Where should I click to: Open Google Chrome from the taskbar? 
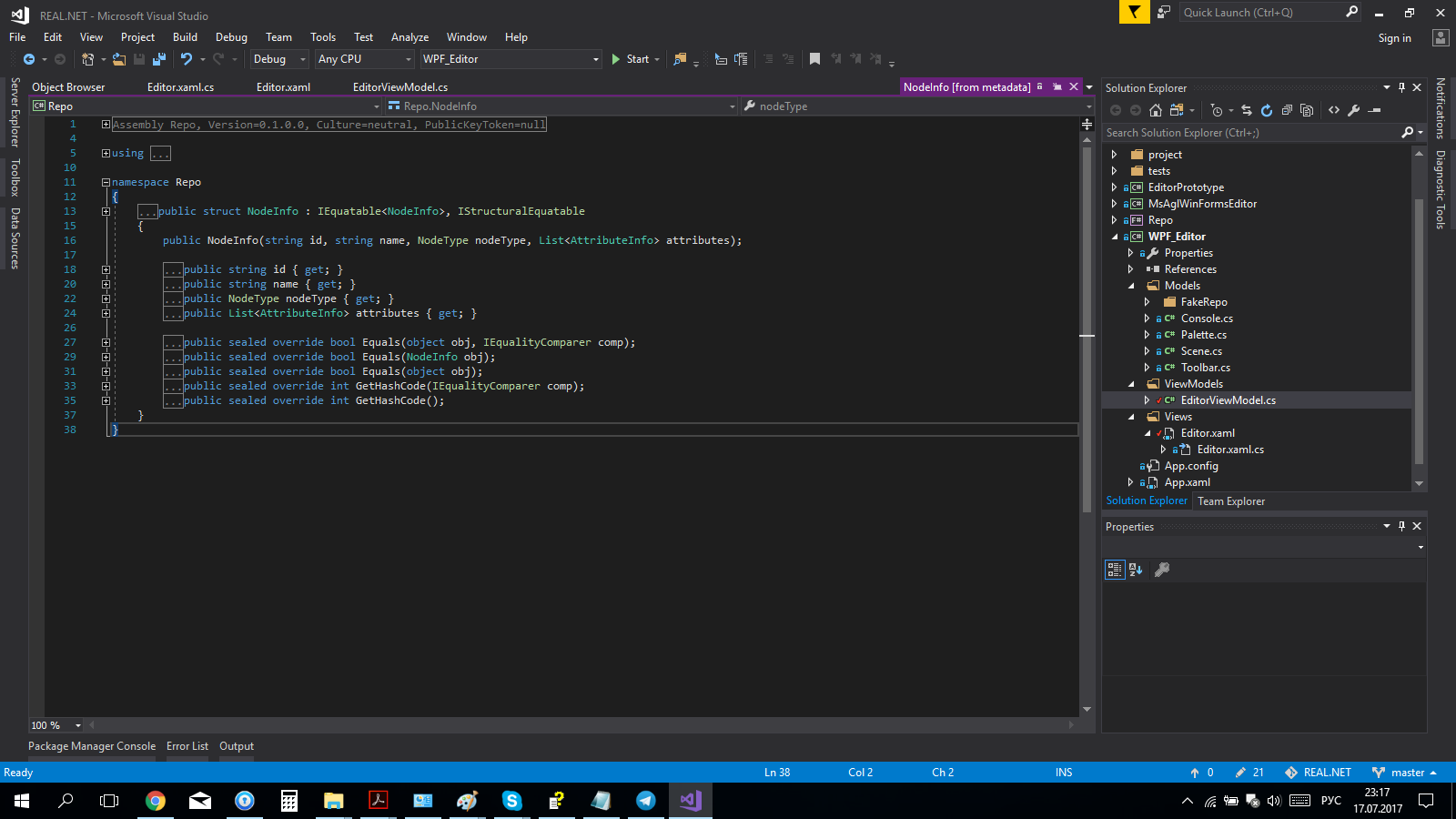pyautogui.click(x=156, y=801)
